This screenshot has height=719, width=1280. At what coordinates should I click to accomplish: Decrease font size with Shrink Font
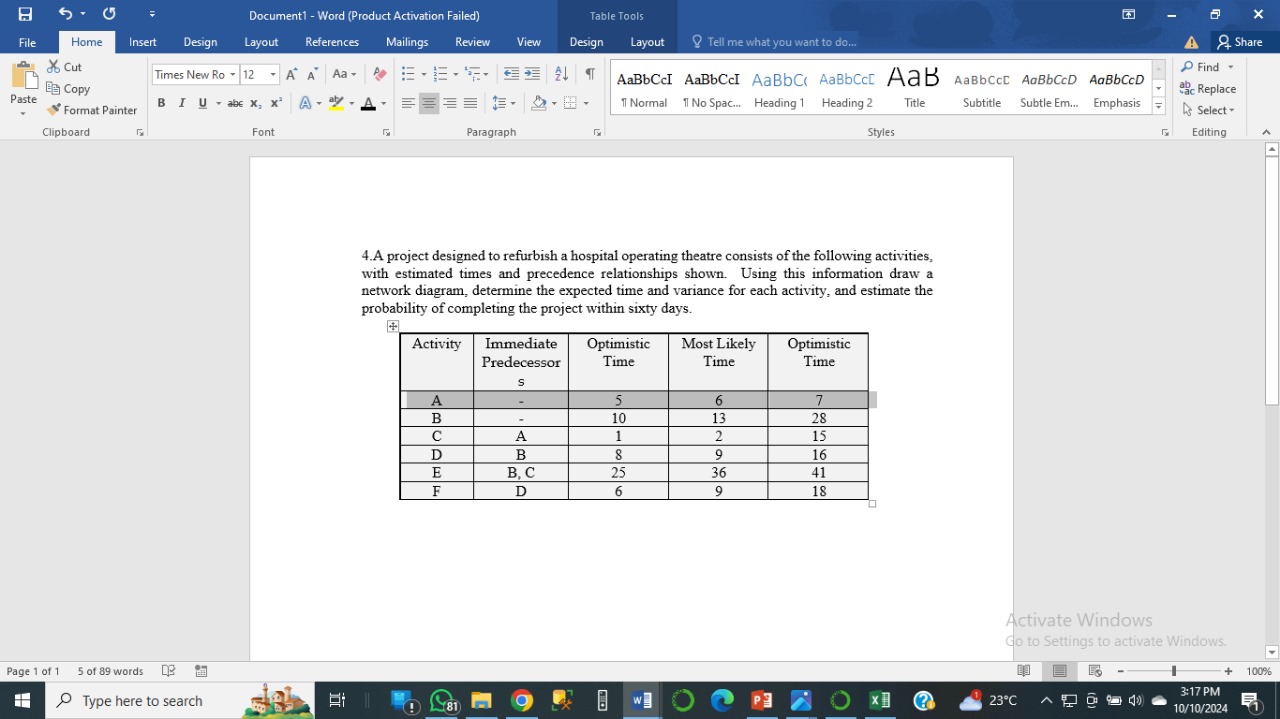pyautogui.click(x=312, y=75)
